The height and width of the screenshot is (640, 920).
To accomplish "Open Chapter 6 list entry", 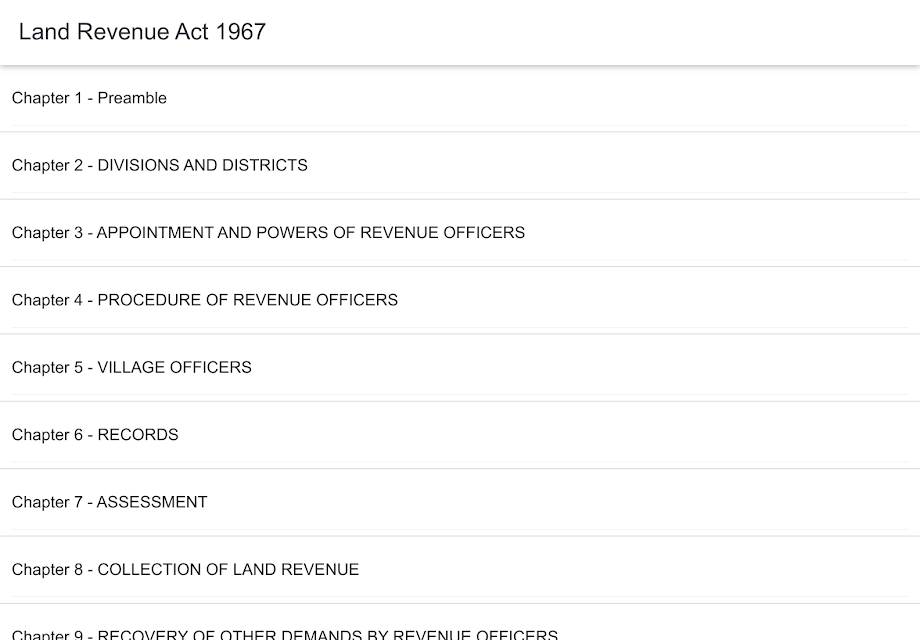I will [460, 436].
